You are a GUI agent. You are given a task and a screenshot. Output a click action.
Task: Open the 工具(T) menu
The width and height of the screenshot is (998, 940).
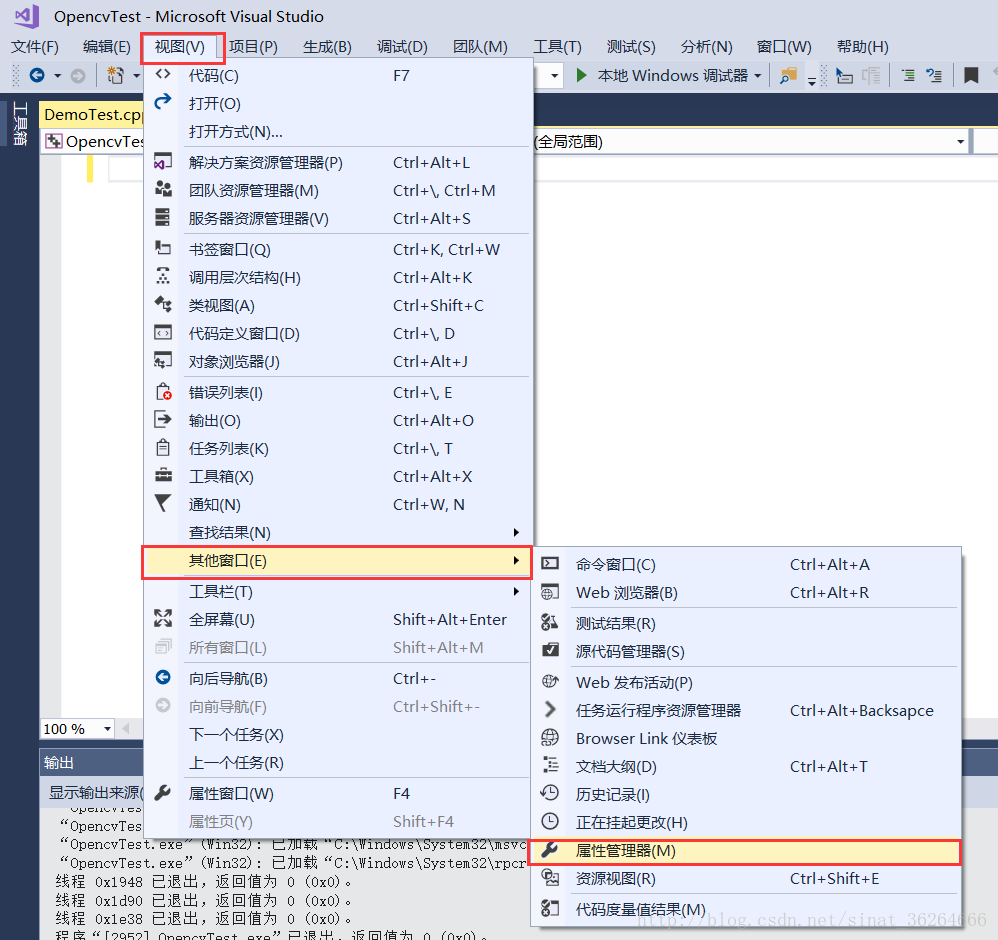tap(557, 46)
